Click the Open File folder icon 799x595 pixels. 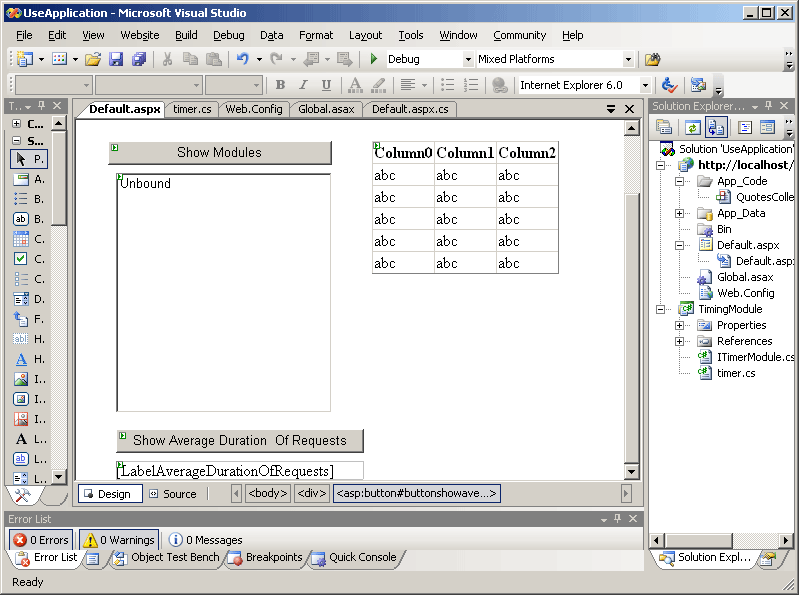(92, 60)
